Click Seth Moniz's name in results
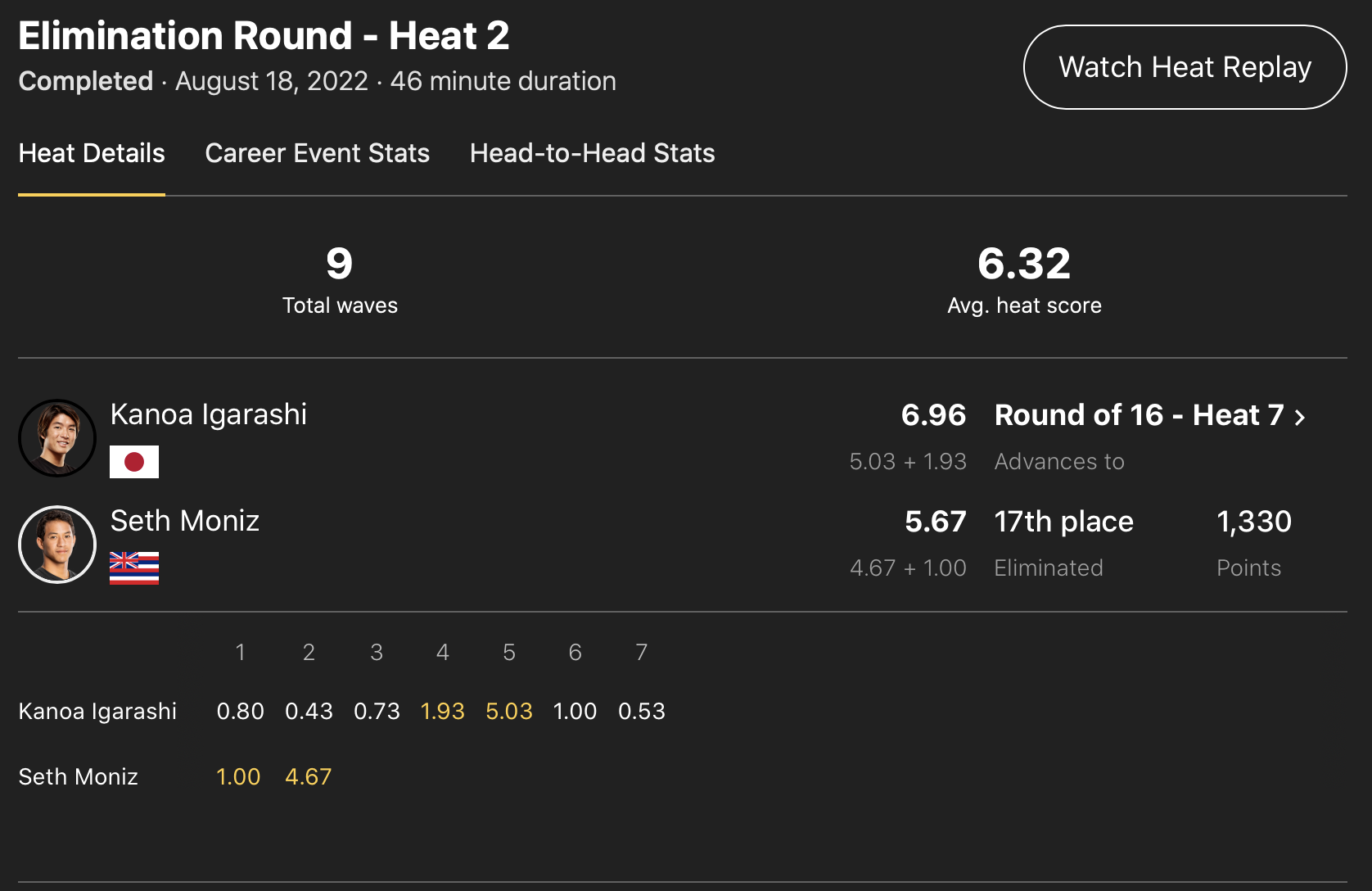1372x891 pixels. [x=185, y=521]
